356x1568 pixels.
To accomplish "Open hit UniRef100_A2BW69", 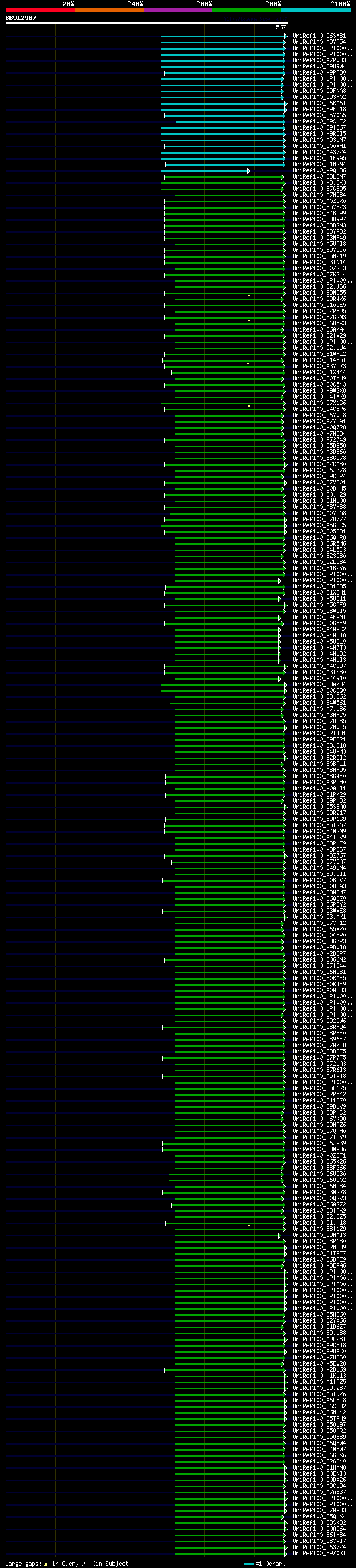I will (319, 1369).
